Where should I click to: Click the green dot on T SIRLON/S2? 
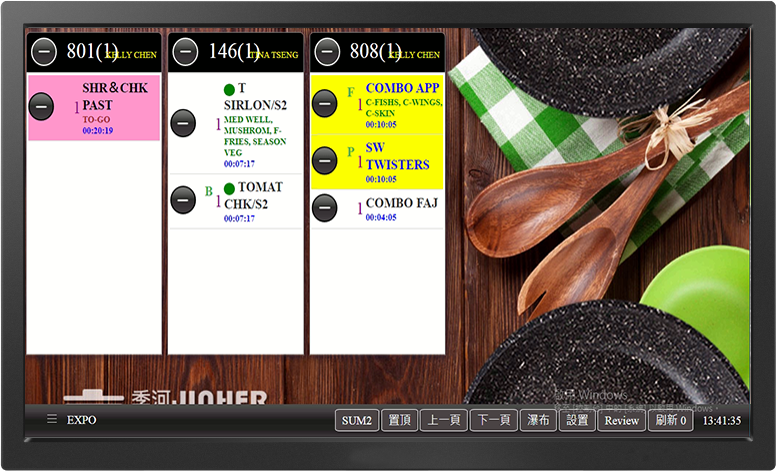click(x=229, y=90)
